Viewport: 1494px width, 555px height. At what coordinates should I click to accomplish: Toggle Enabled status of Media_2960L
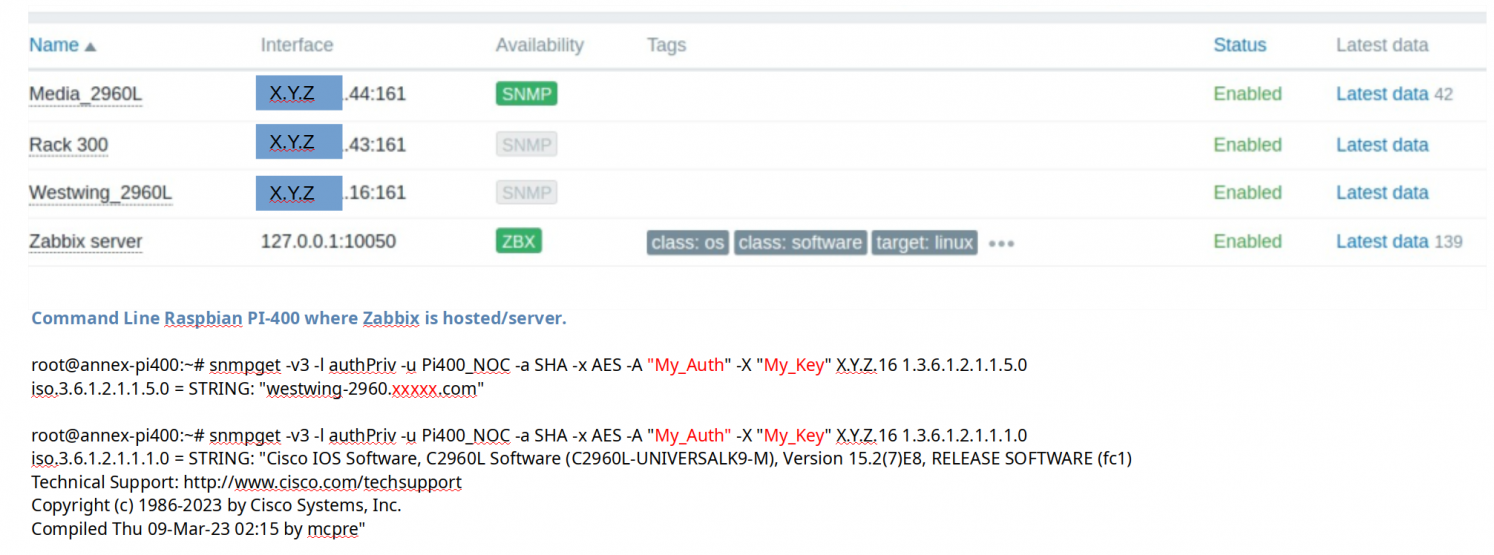tap(1247, 94)
